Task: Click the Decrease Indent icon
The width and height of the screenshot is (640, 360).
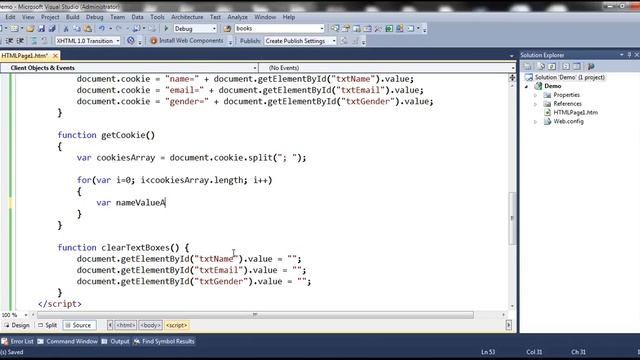Action: (x=9, y=41)
